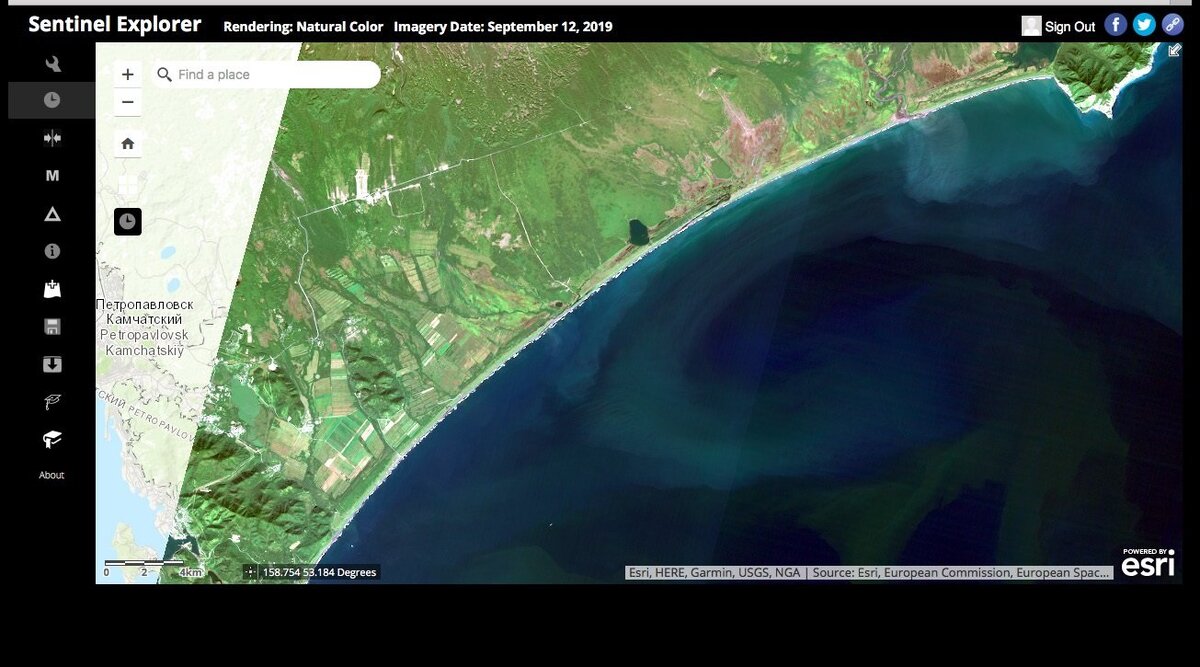Click the map scale bar
Image resolution: width=1200 pixels, height=667 pixels.
[154, 569]
